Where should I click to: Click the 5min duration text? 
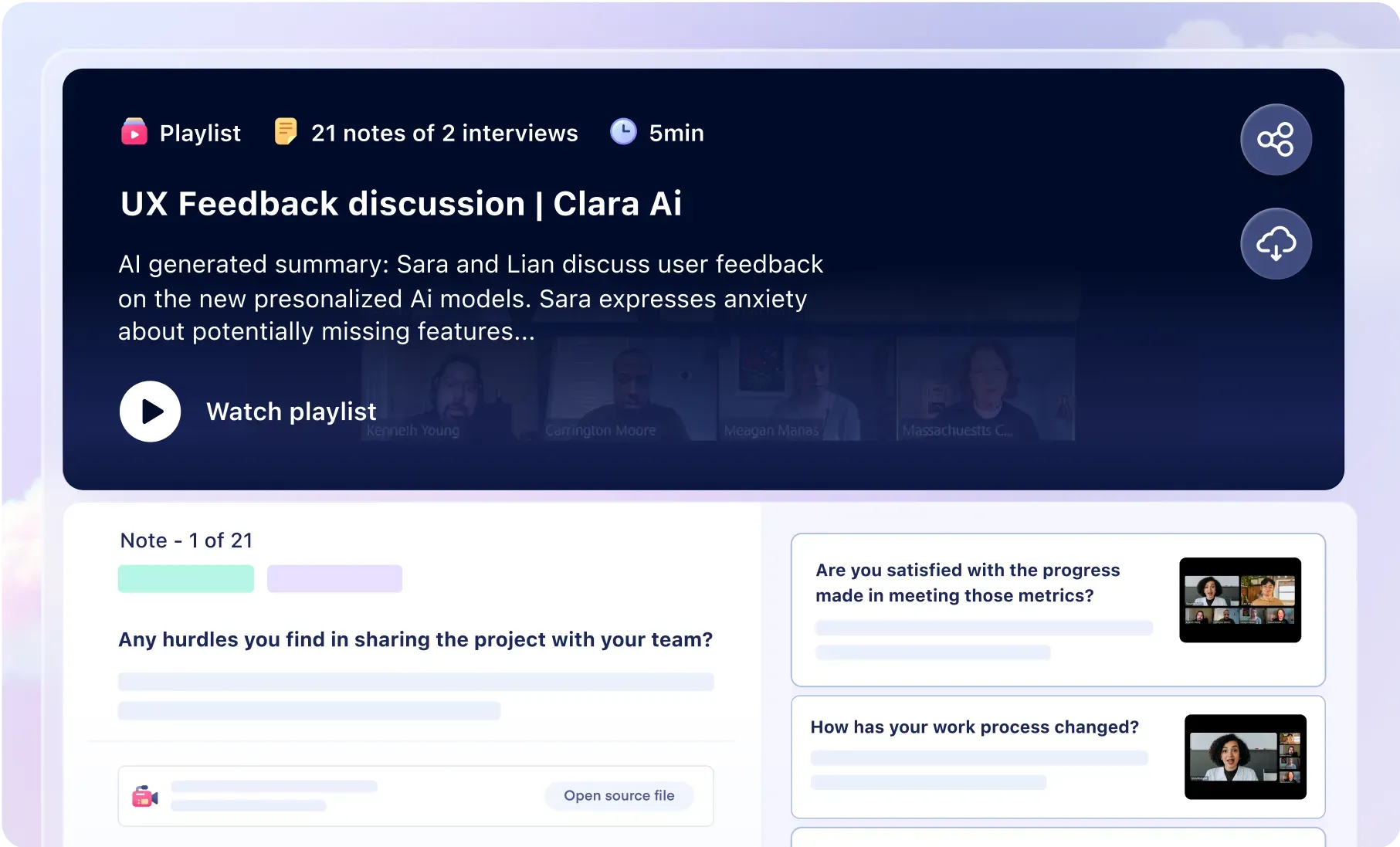click(x=676, y=133)
